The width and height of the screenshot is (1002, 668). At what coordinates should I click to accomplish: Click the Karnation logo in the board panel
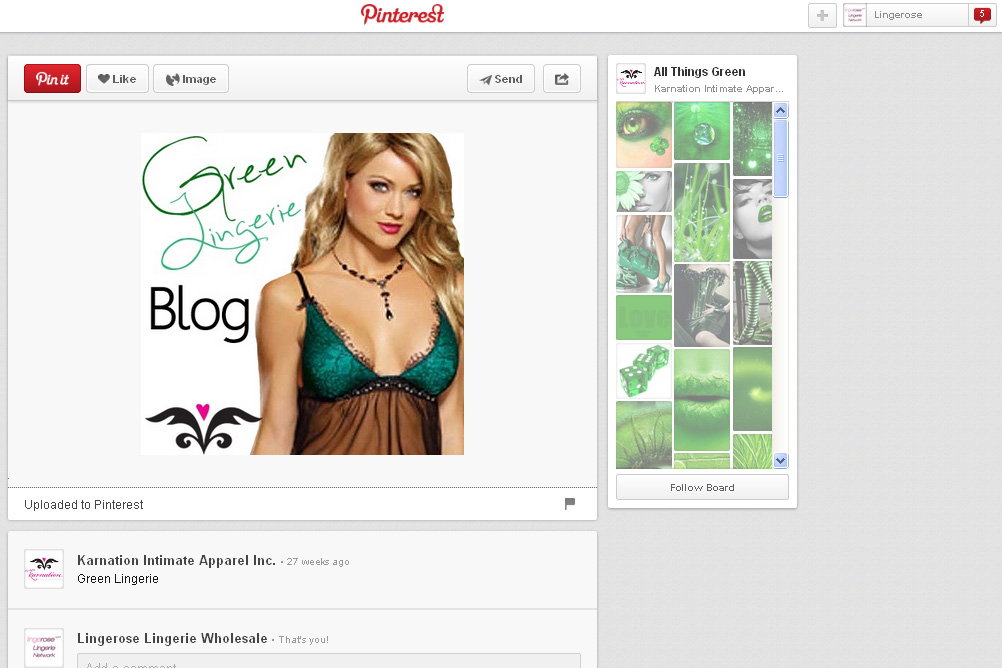tap(631, 79)
